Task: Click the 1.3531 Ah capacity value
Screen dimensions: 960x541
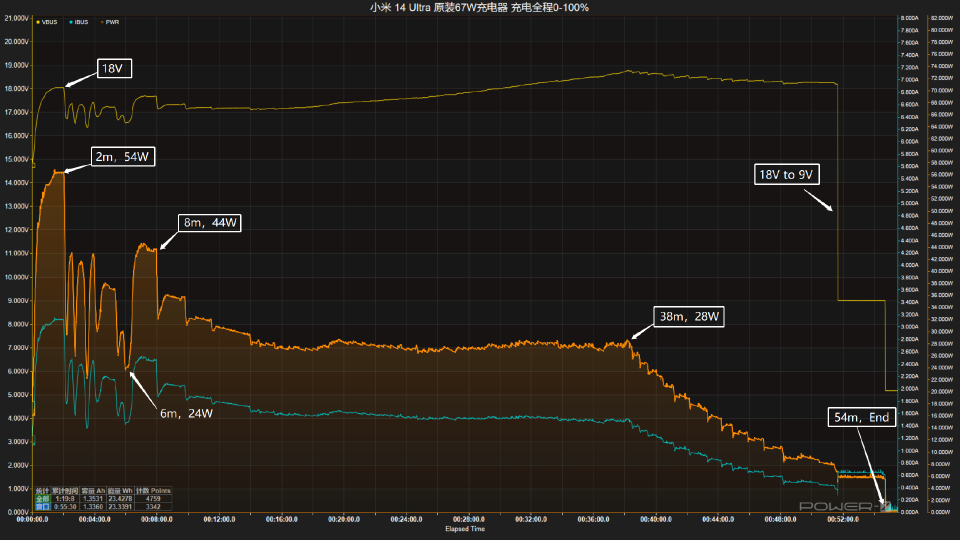Action: pos(93,499)
